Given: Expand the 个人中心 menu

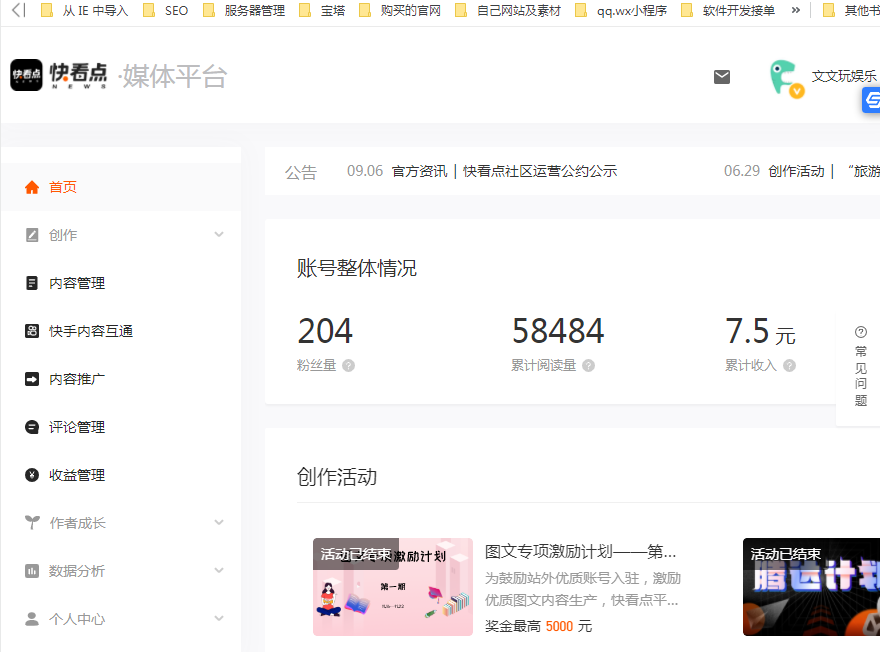Looking at the screenshot, I should coord(79,618).
